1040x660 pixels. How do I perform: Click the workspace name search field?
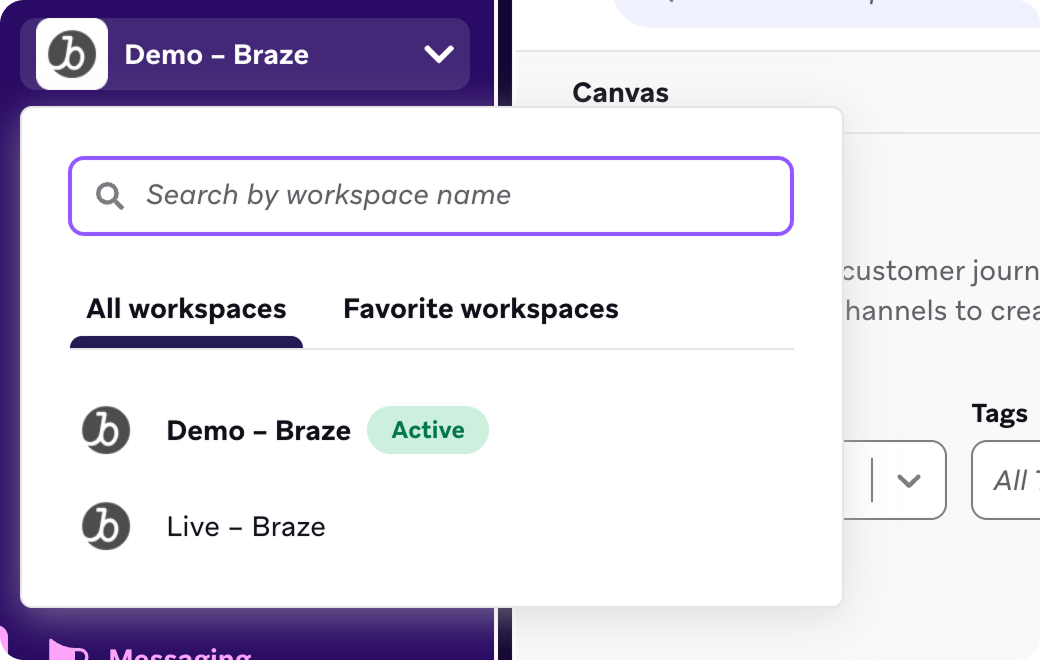tap(430, 196)
